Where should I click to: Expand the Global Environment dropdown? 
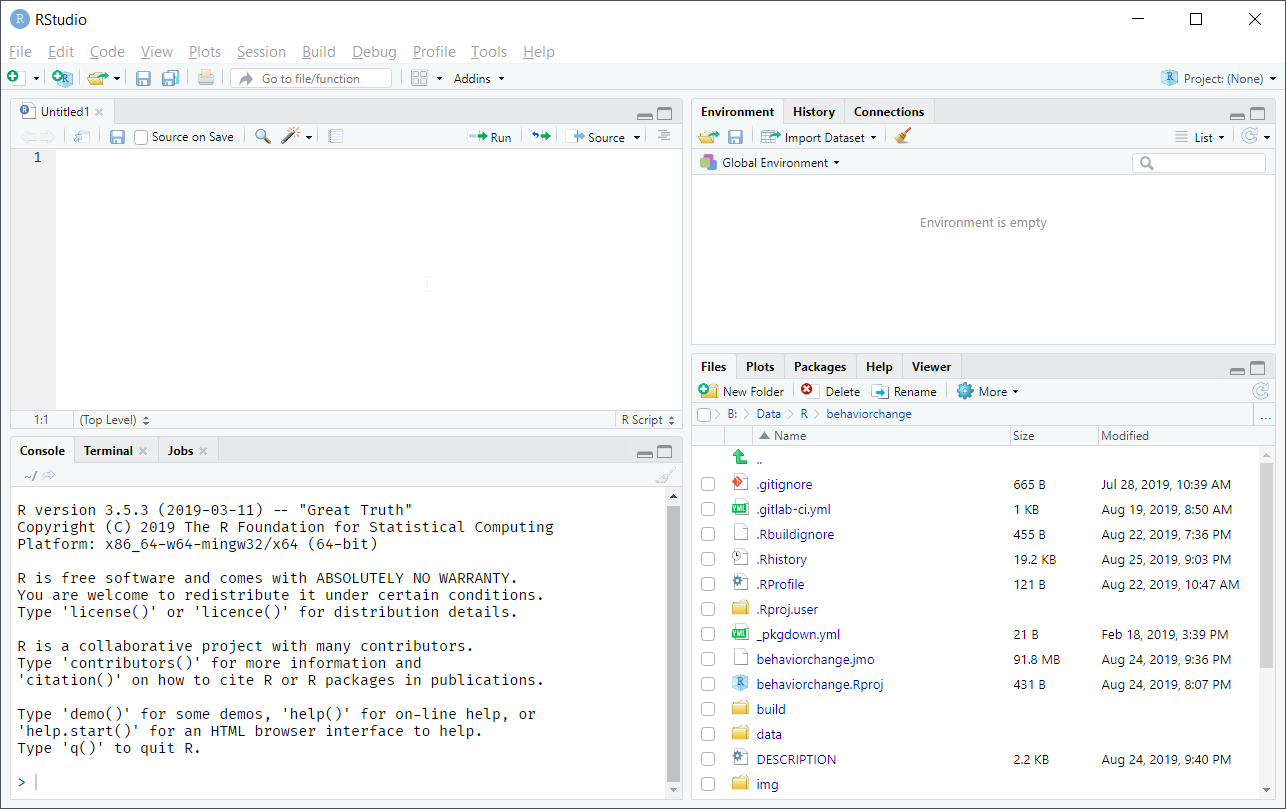point(770,162)
